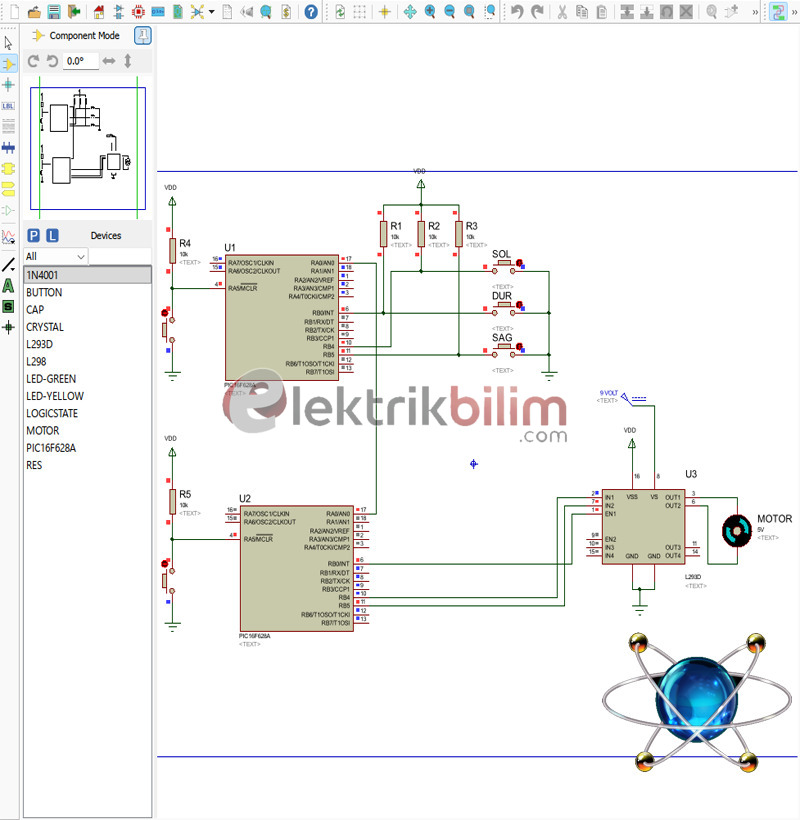The width and height of the screenshot is (800, 820).
Task: Flip selection with the vertical mirror arrow
Action: 127,60
